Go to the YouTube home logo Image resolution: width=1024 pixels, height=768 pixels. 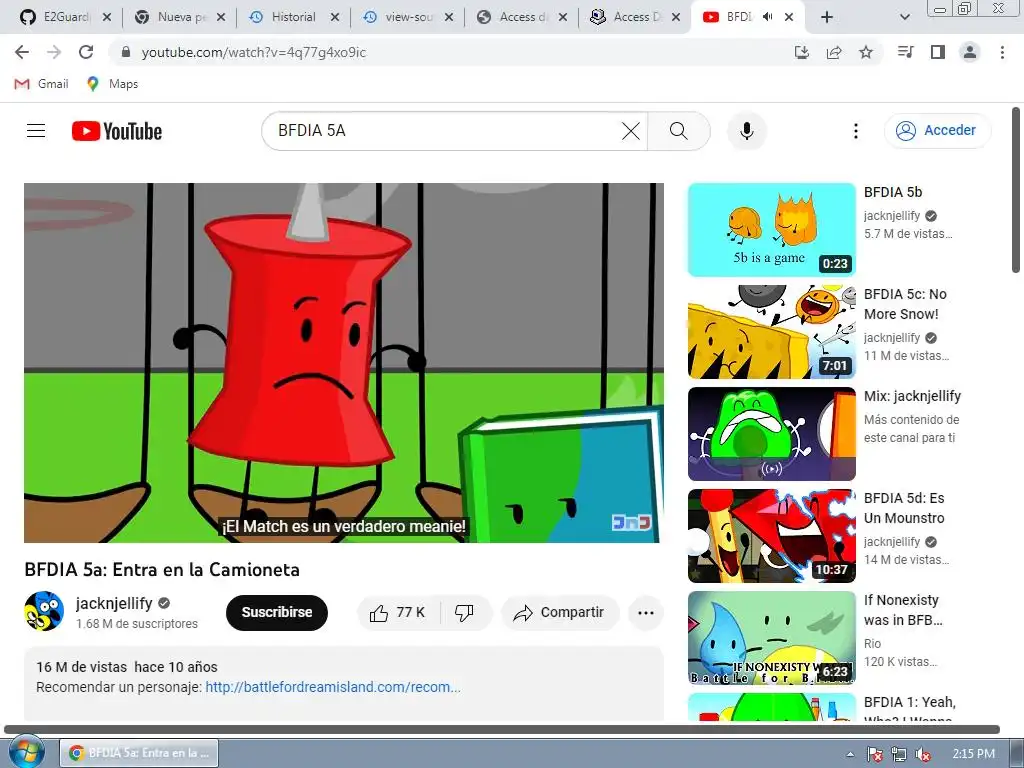click(117, 131)
